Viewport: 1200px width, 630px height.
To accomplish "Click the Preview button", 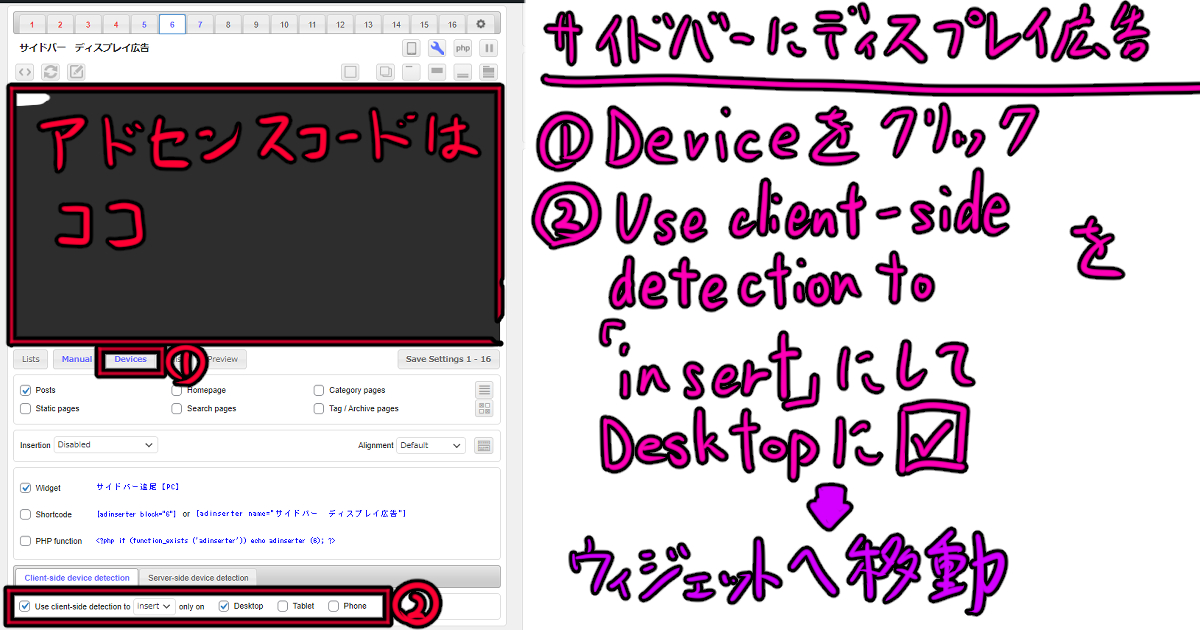I will [x=222, y=359].
